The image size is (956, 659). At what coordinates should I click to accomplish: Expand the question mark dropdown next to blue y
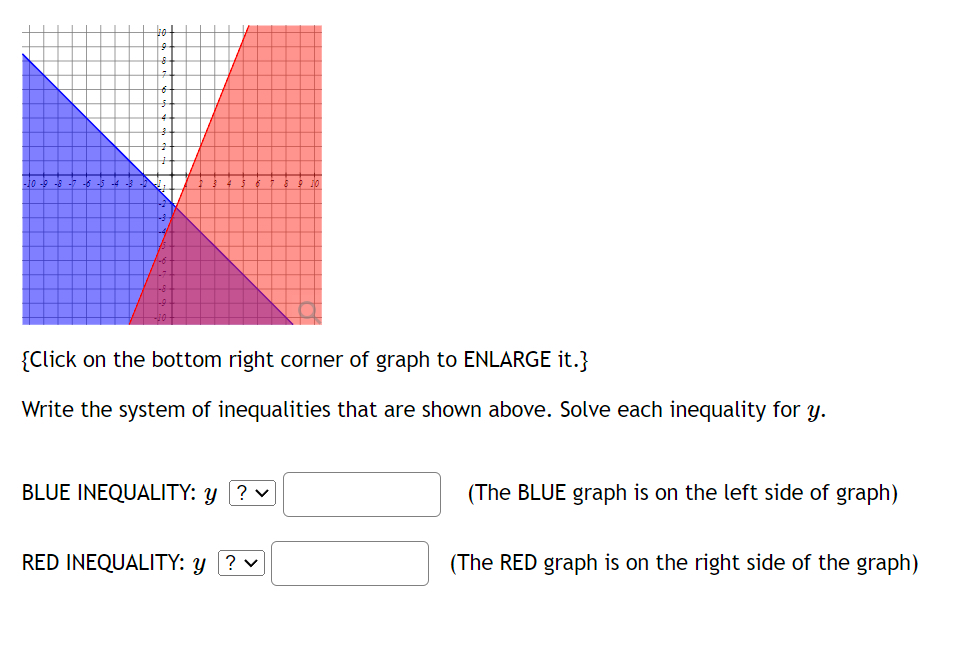253,492
